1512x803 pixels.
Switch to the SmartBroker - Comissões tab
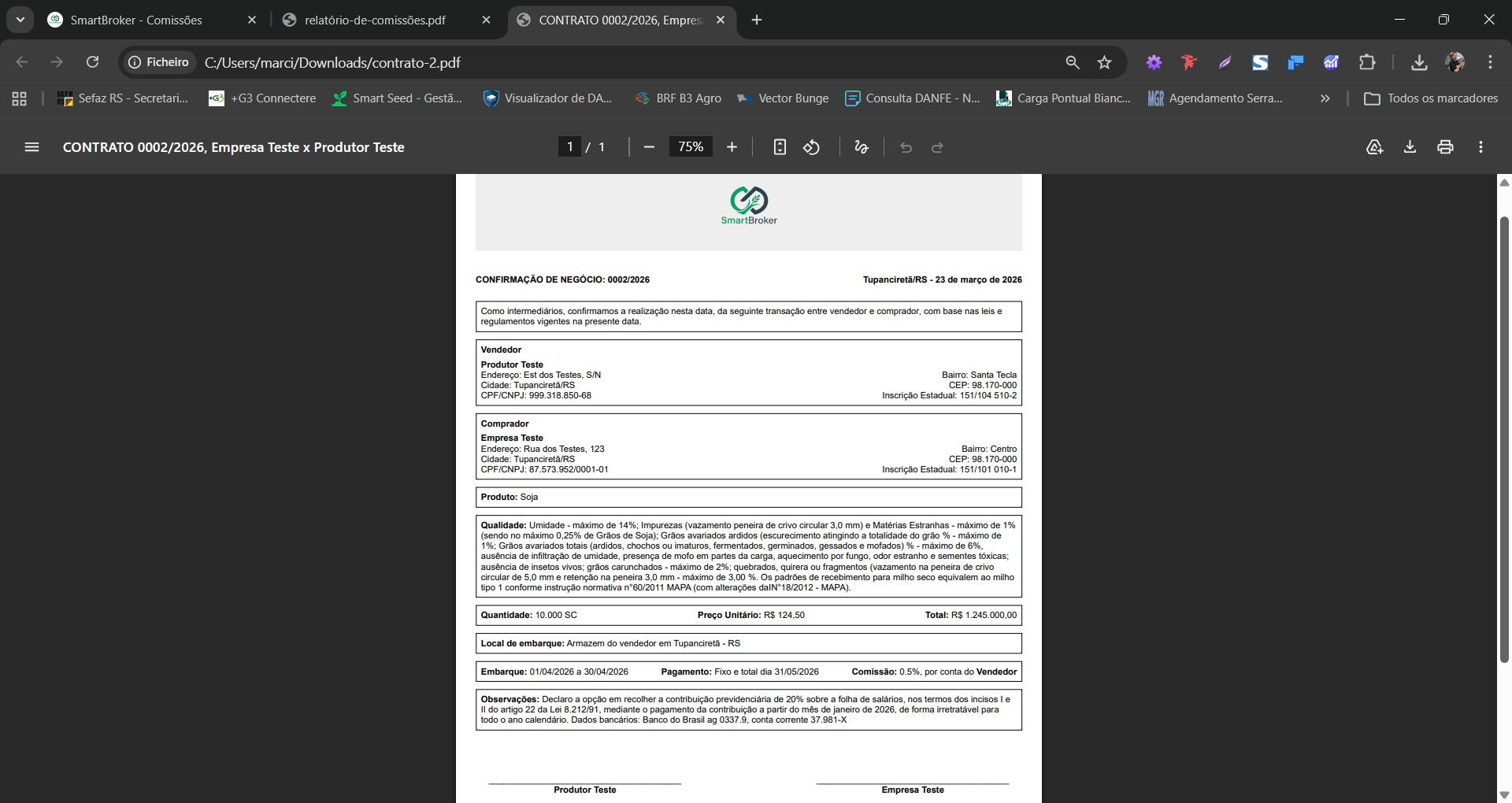pyautogui.click(x=134, y=20)
